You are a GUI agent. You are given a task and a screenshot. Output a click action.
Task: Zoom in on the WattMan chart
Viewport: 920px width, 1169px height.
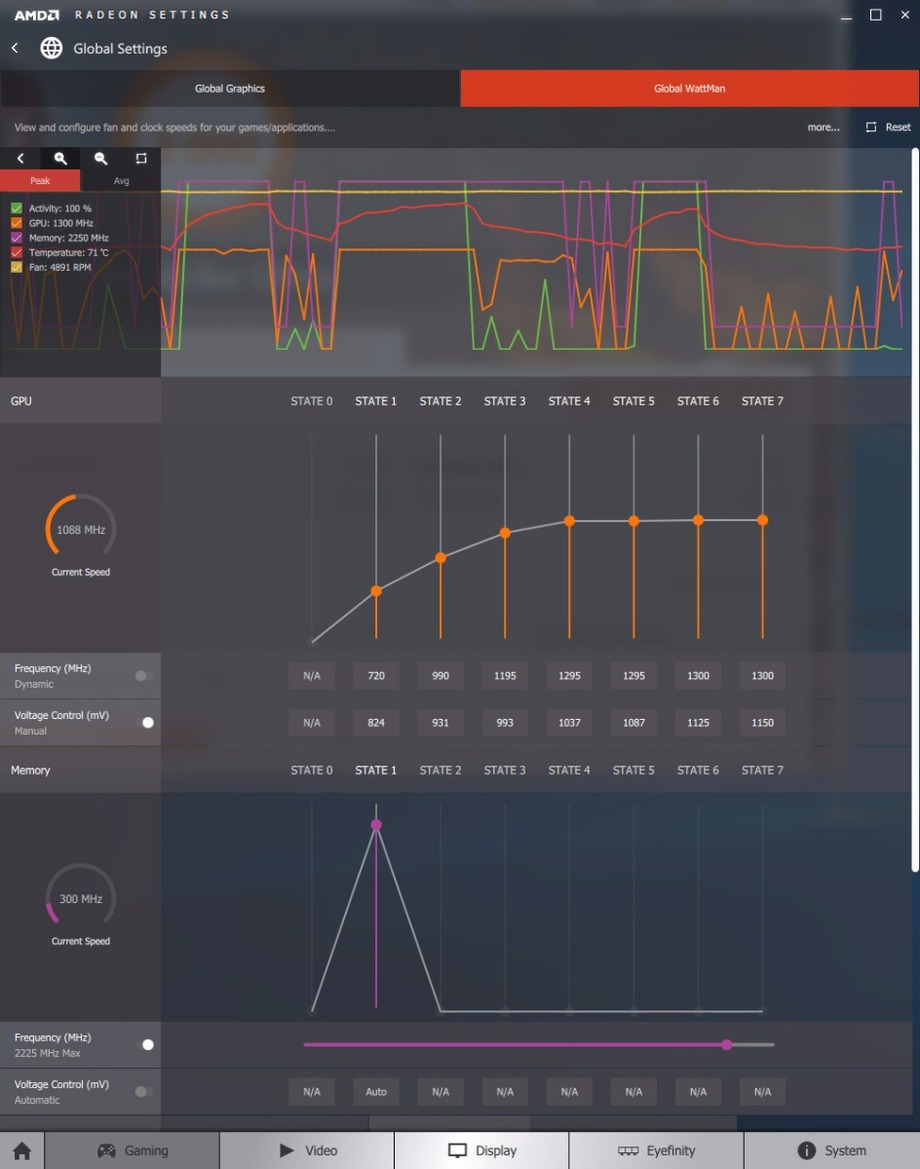[x=60, y=158]
